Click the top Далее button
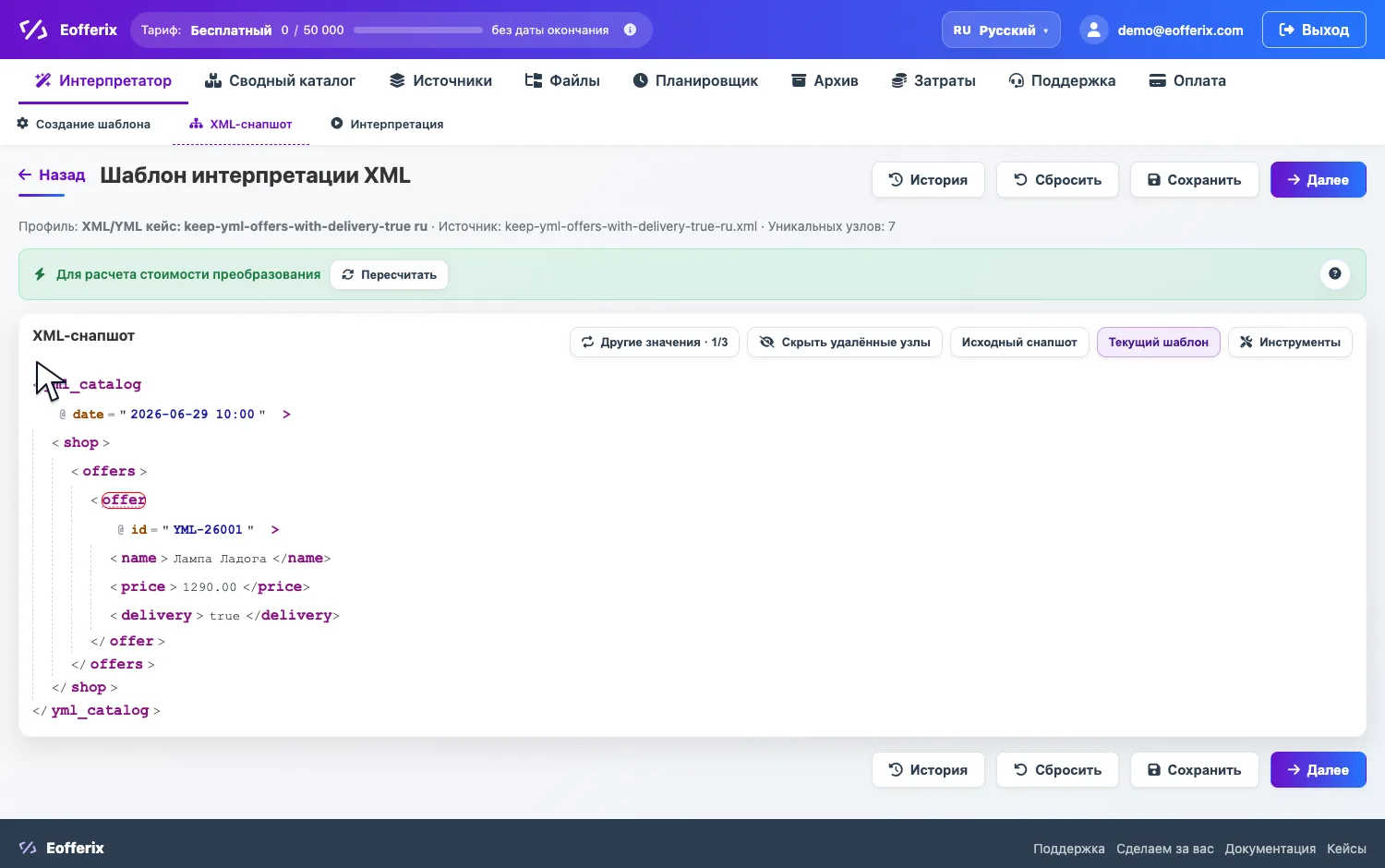This screenshot has width=1385, height=868. coord(1318,179)
